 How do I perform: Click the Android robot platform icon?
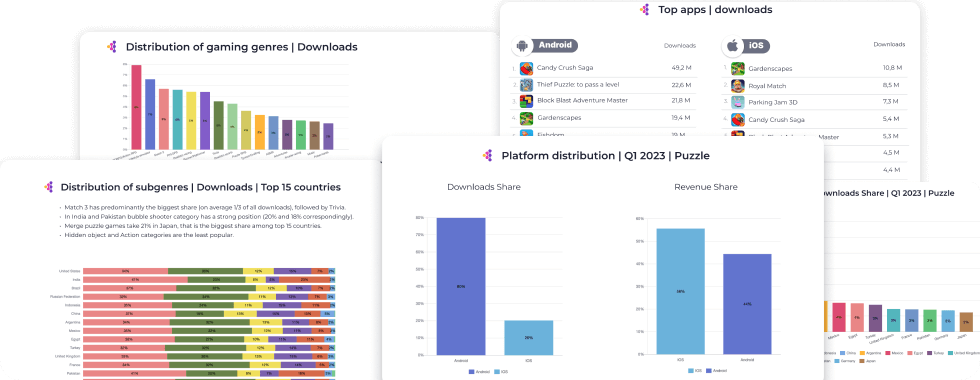point(522,46)
